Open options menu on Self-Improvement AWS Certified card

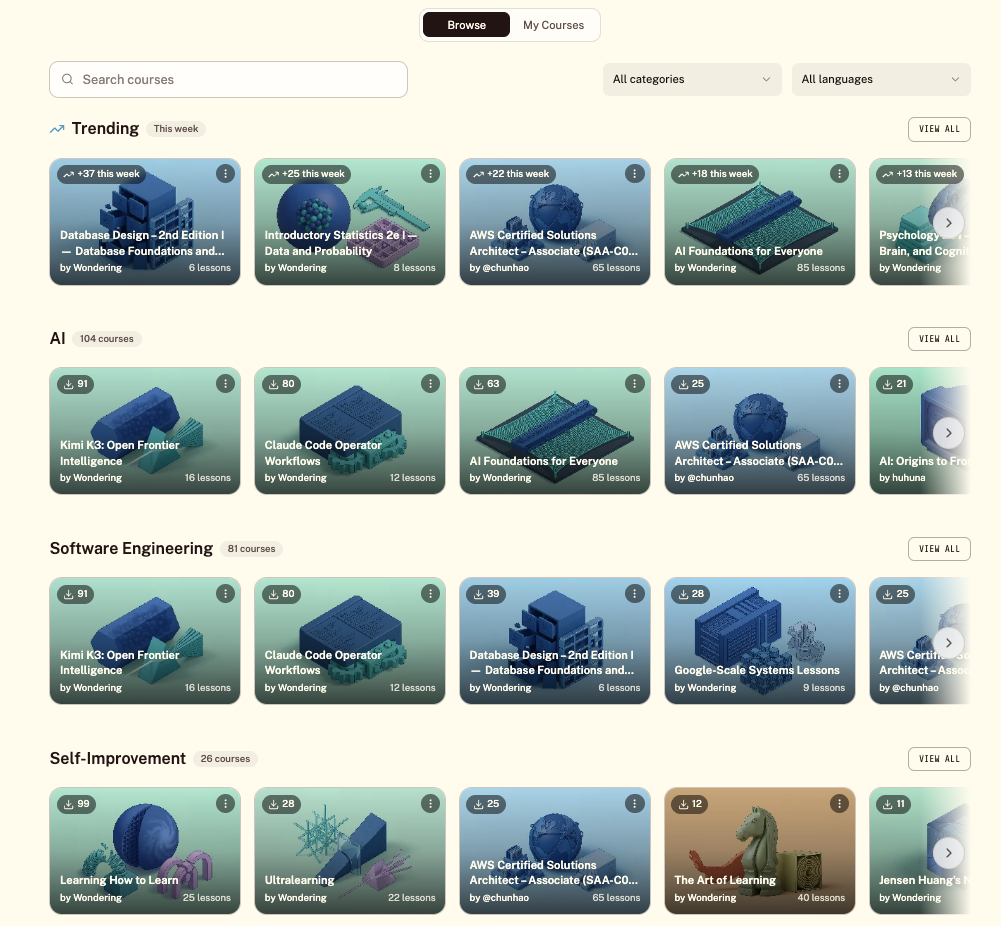point(635,803)
